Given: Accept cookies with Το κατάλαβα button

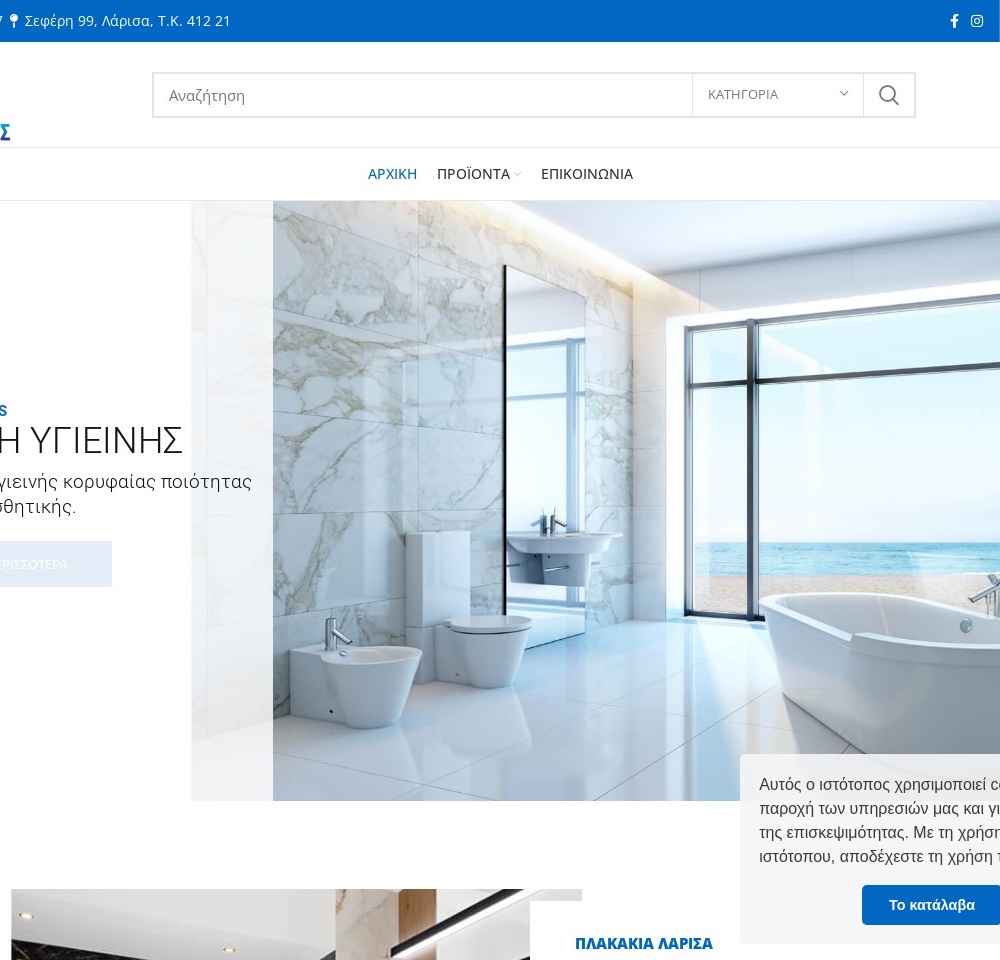Looking at the screenshot, I should pyautogui.click(x=931, y=905).
